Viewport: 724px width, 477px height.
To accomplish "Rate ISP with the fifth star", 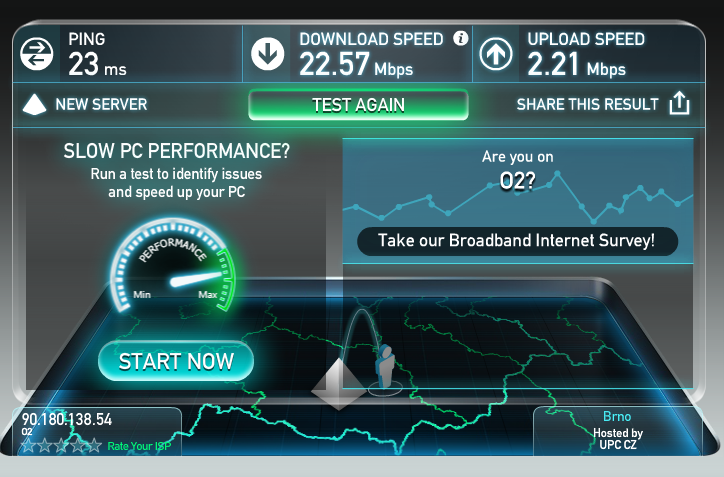I will coord(94,446).
